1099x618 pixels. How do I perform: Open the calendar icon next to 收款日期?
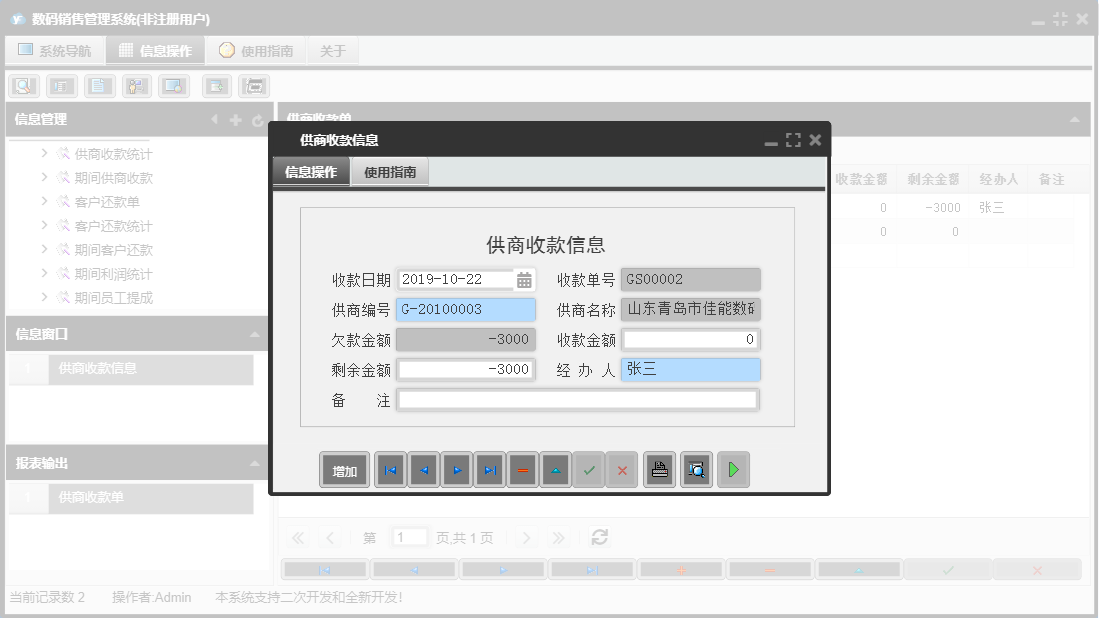pyautogui.click(x=527, y=279)
